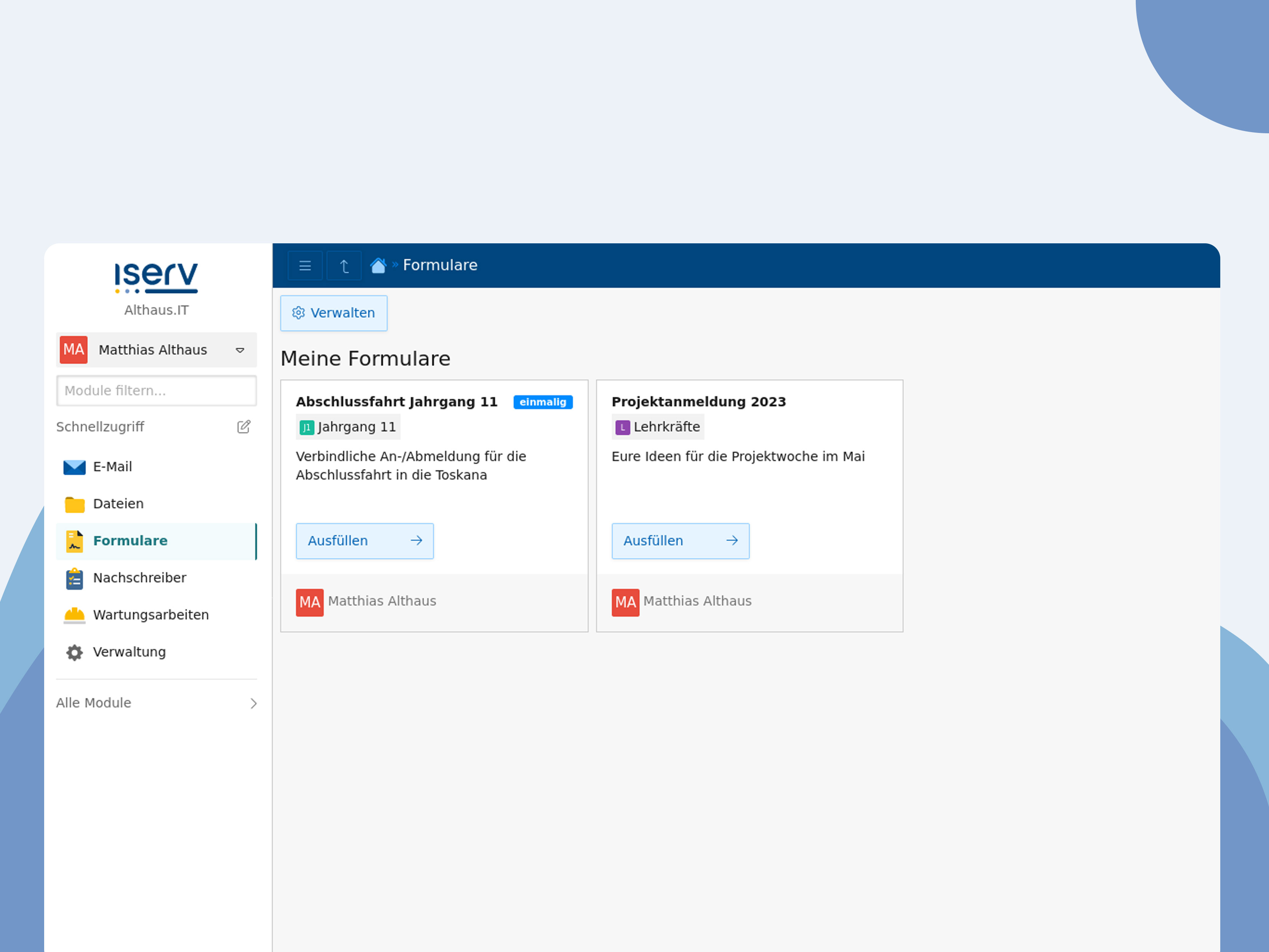Open E-Mail module
Viewport: 1269px width, 952px height.
point(156,467)
